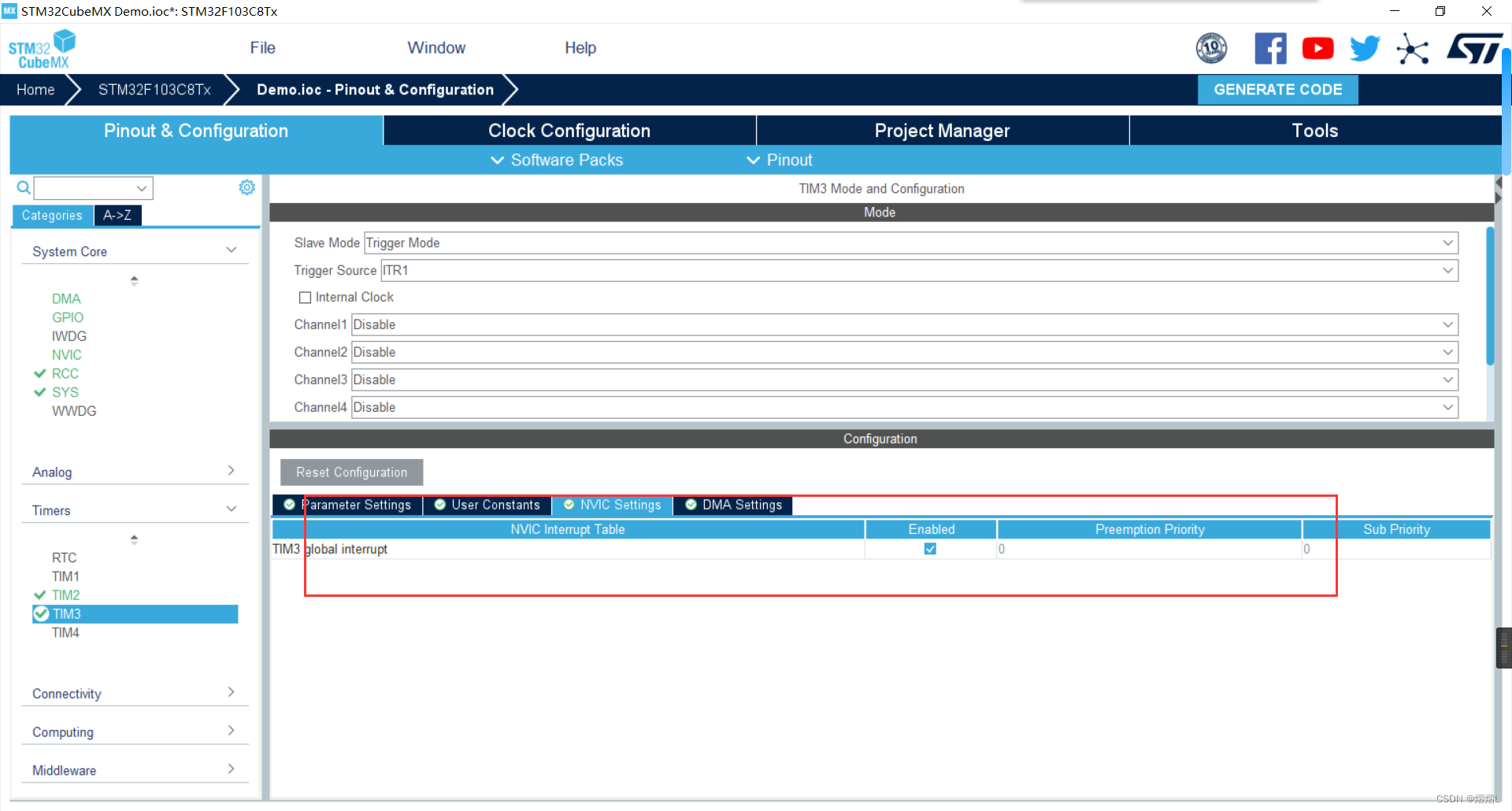Click the Preemption Priority value cell
The image size is (1512, 811).
(x=1149, y=549)
